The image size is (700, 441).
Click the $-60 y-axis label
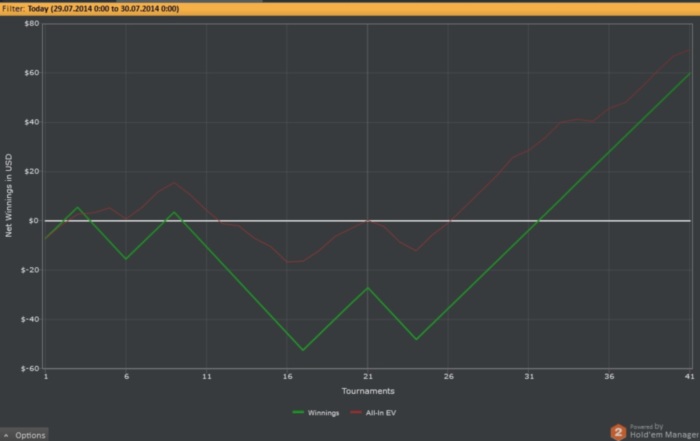coord(30,369)
